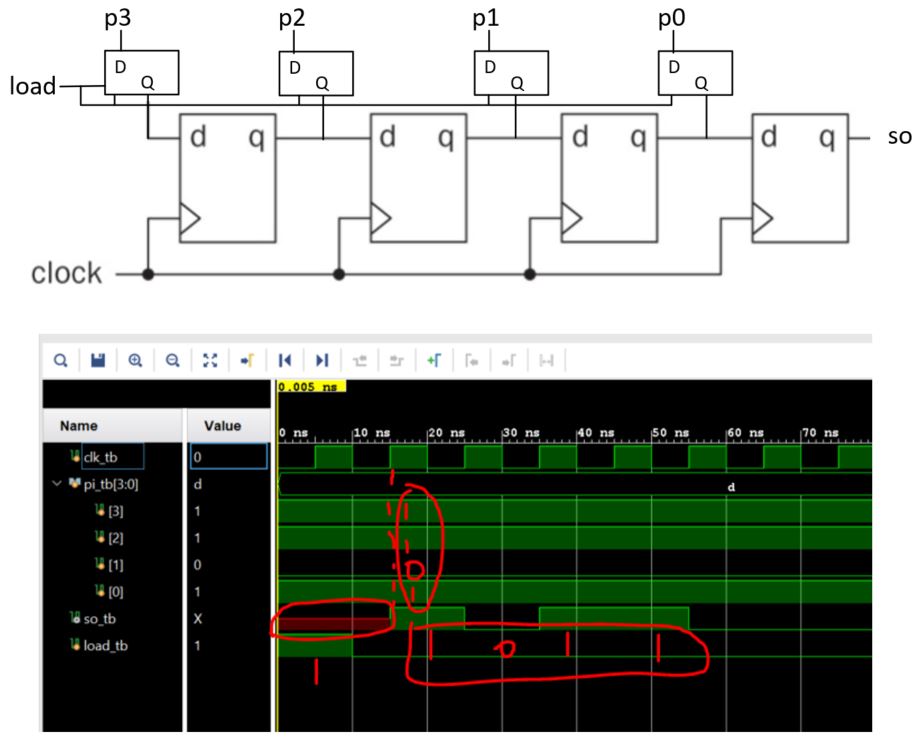Viewport: 916px width, 743px height.
Task: Click the yellow 0.005 ns cursor marker
Action: (310, 386)
